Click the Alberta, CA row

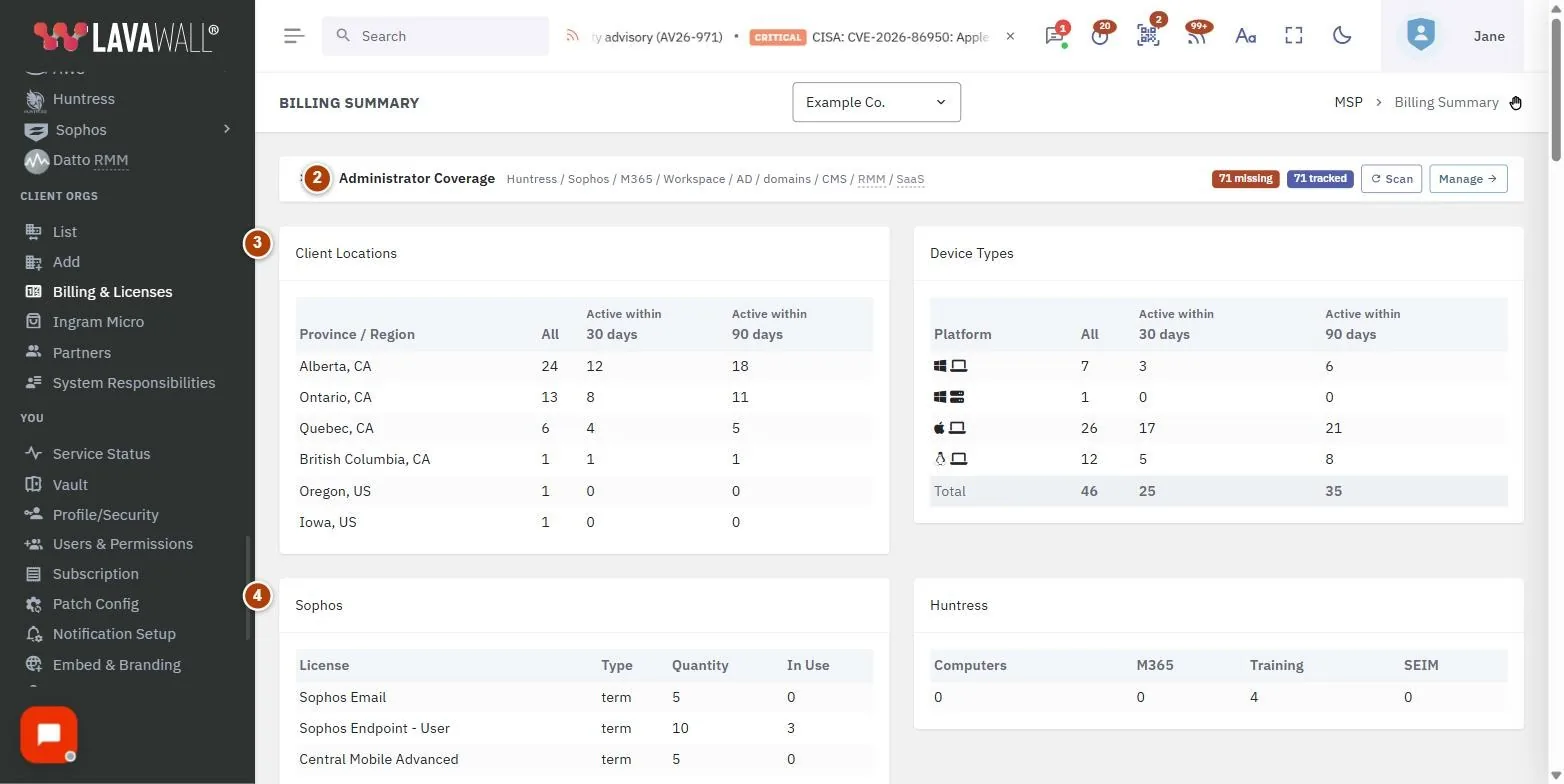click(584, 366)
